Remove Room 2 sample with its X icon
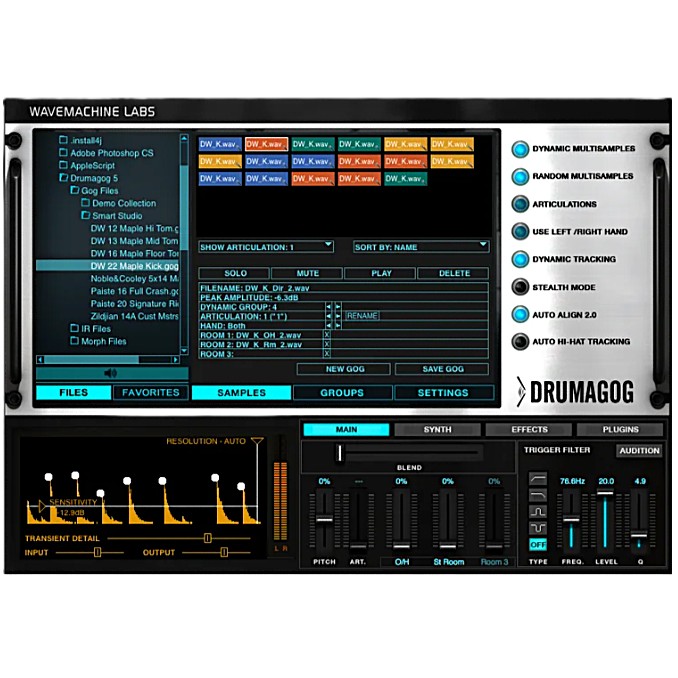 (327, 344)
